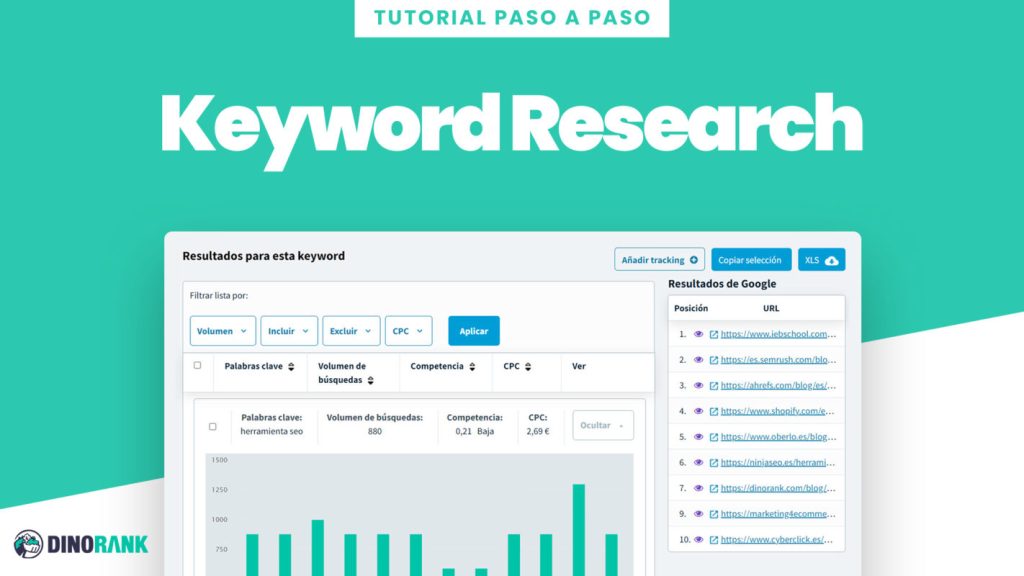The width and height of the screenshot is (1024, 576).
Task: Open the www.oberlo.es/blog link
Action: click(778, 437)
